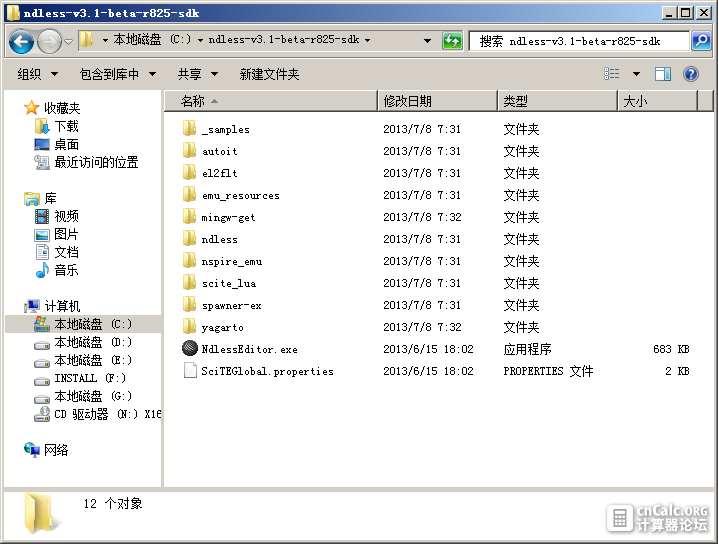Sort by 类型 column header
The height and width of the screenshot is (544, 718).
(x=558, y=101)
